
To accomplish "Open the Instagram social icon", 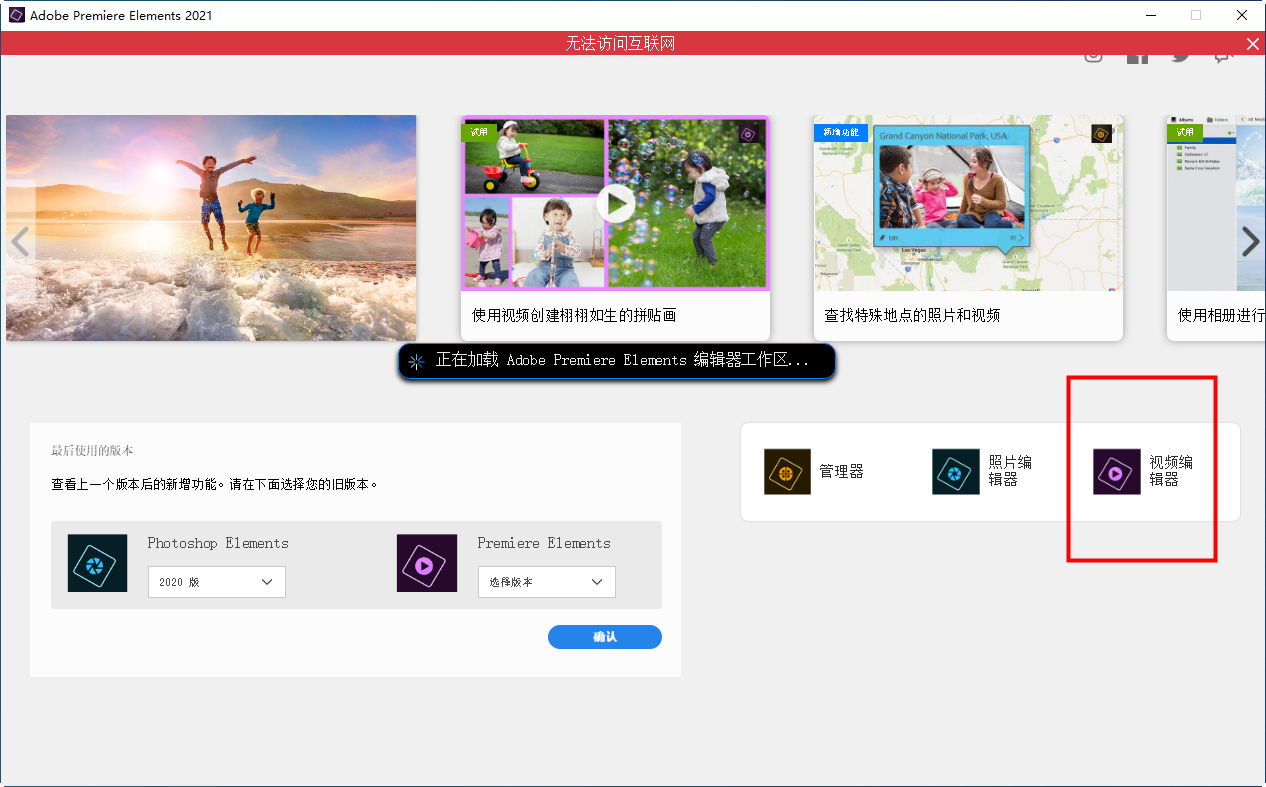I will tap(1094, 56).
